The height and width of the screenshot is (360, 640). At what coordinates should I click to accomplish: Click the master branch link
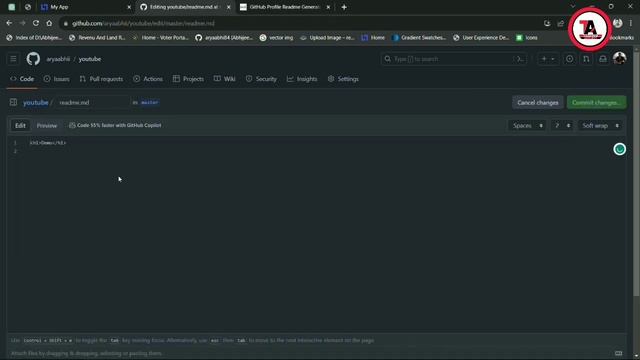[x=149, y=102]
